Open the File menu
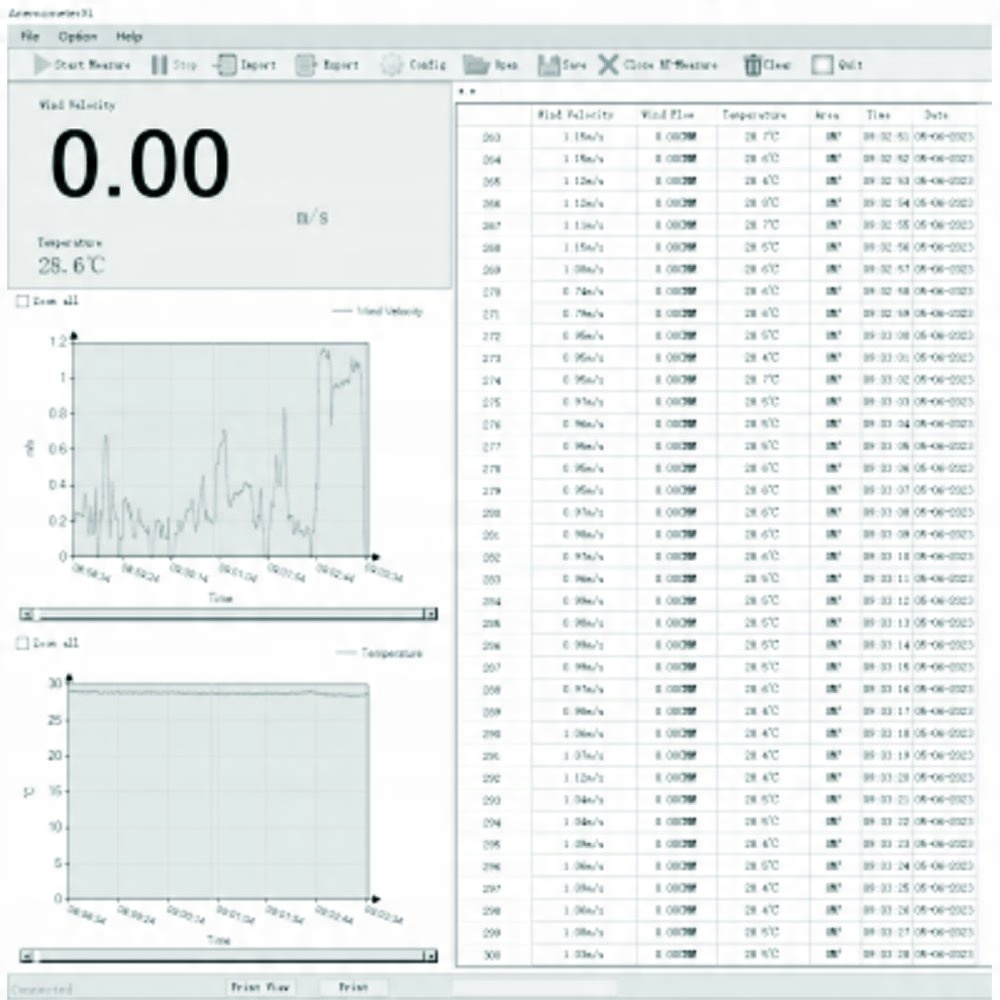Image resolution: width=1000 pixels, height=1000 pixels. click(30, 36)
